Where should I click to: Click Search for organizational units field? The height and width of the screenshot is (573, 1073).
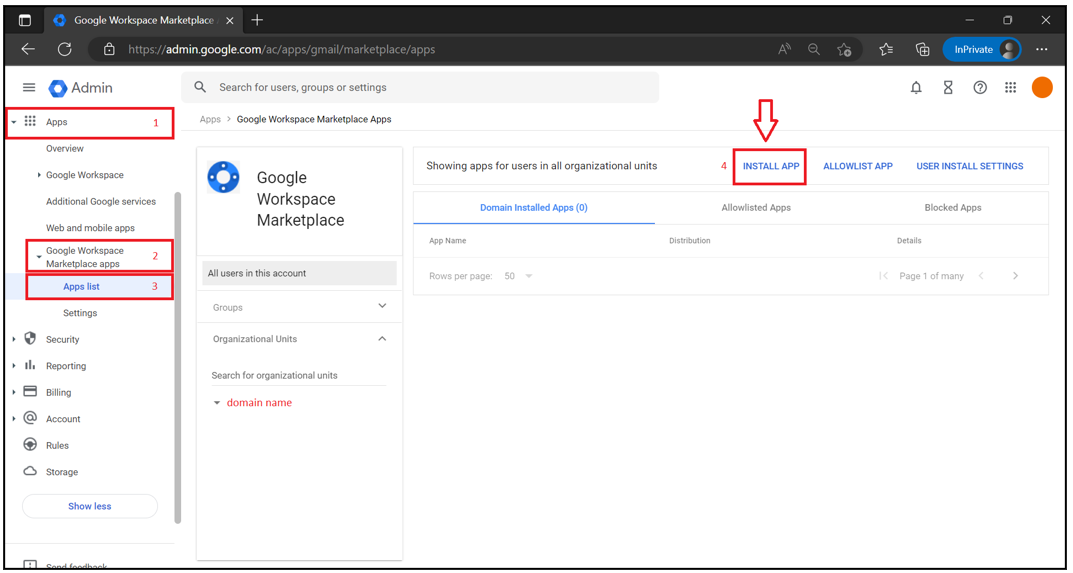[298, 375]
